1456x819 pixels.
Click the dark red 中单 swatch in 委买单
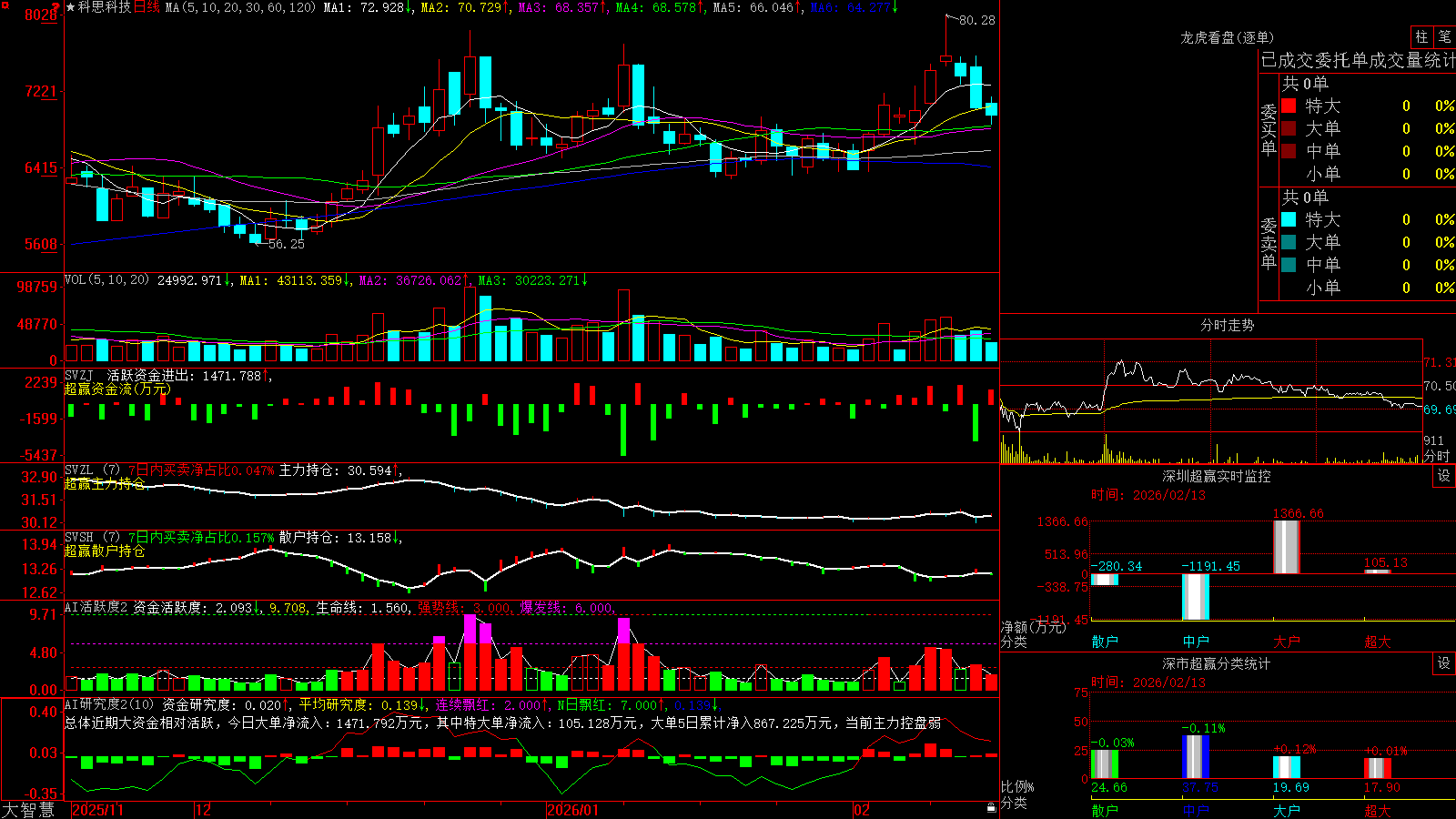pos(1289,151)
